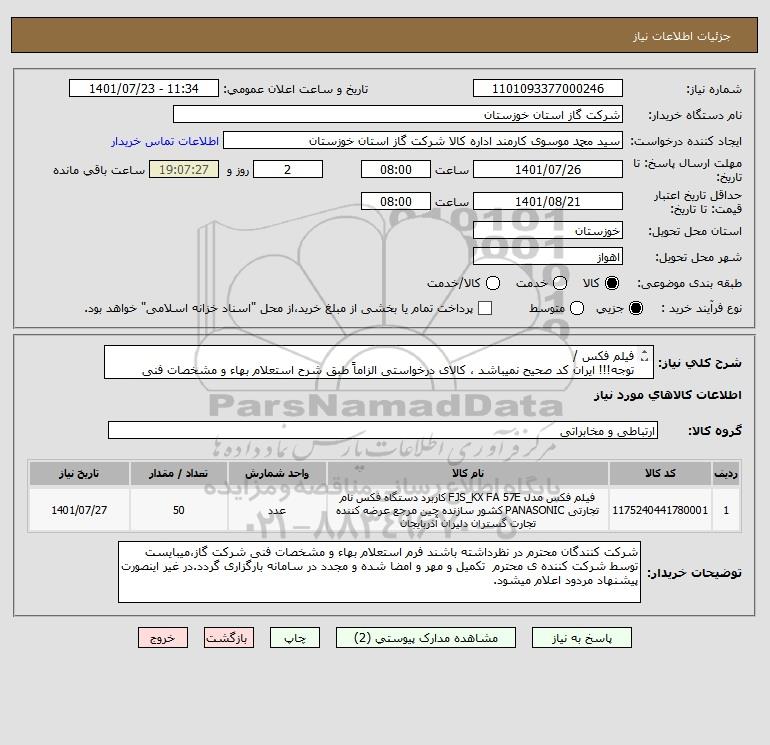Open اطلاعات تماس خریدار link
The width and height of the screenshot is (770, 745).
(165, 141)
